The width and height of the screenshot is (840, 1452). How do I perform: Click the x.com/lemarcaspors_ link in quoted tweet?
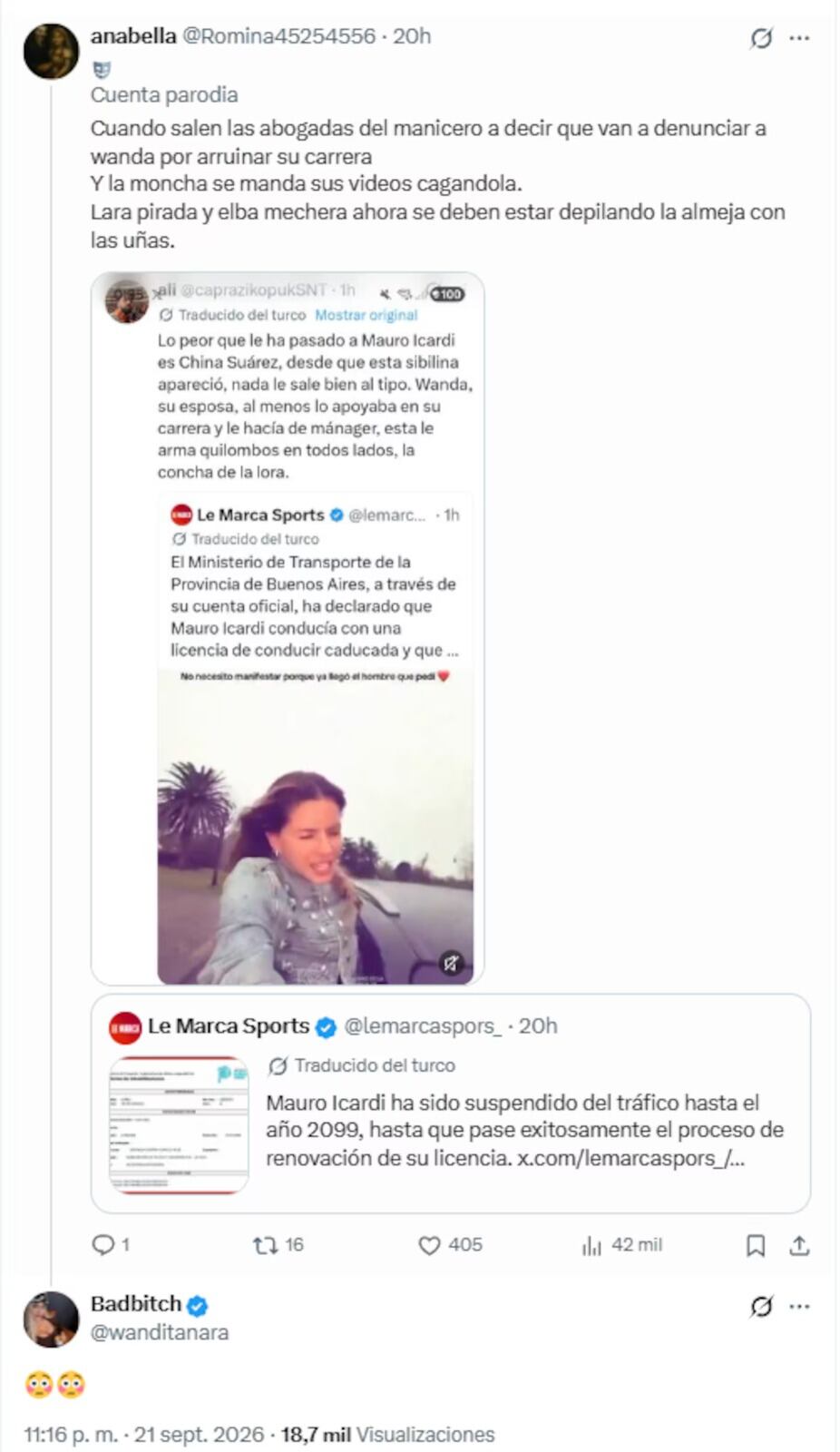[x=630, y=1158]
